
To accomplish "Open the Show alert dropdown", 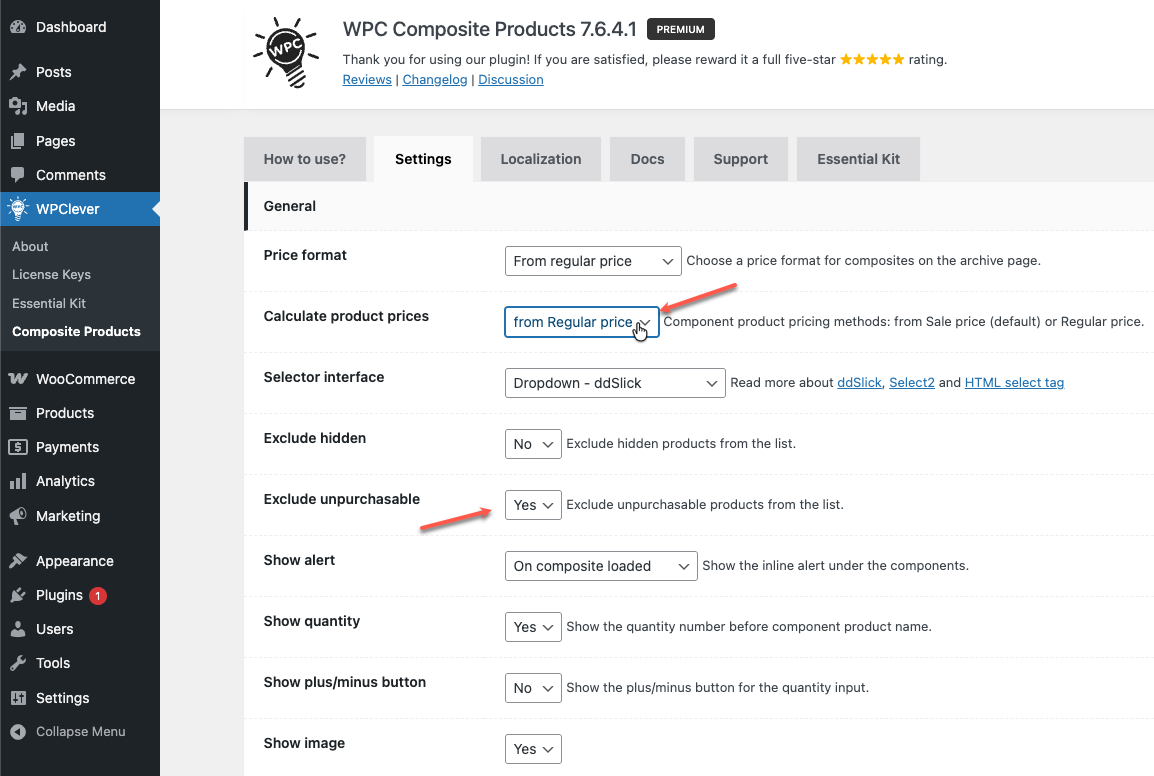I will click(601, 566).
